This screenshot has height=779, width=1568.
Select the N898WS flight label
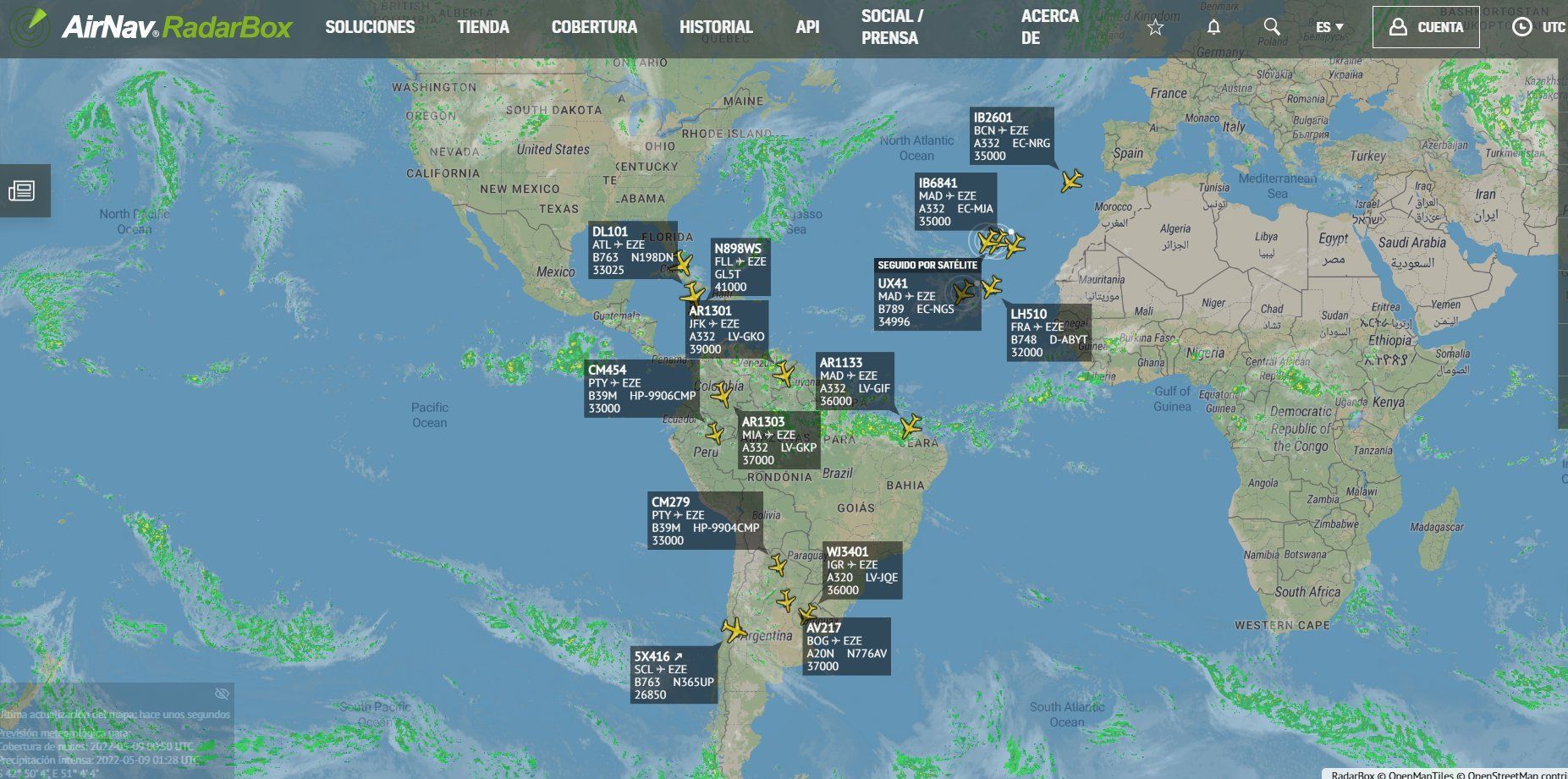coord(740,267)
